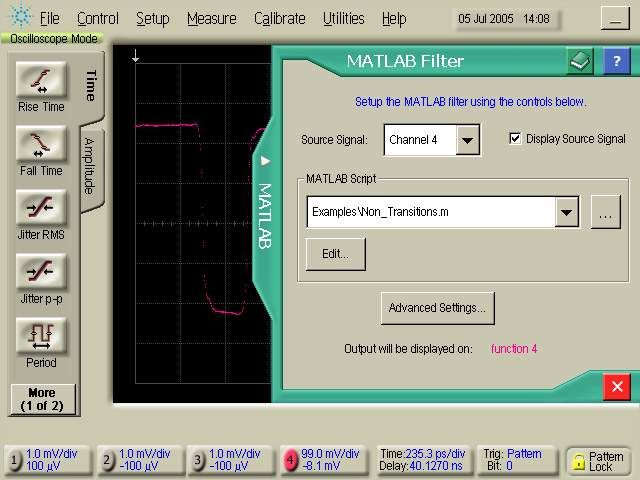Toggle the Display Source Signal checkbox
The width and height of the screenshot is (640, 480).
[x=516, y=139]
